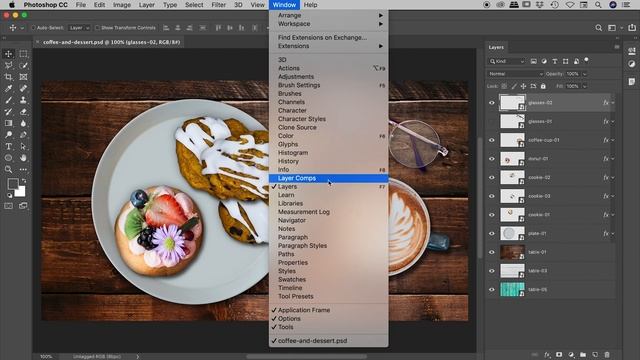The height and width of the screenshot is (360, 640).
Task: Click the Opacity 100% value field
Action: click(573, 74)
